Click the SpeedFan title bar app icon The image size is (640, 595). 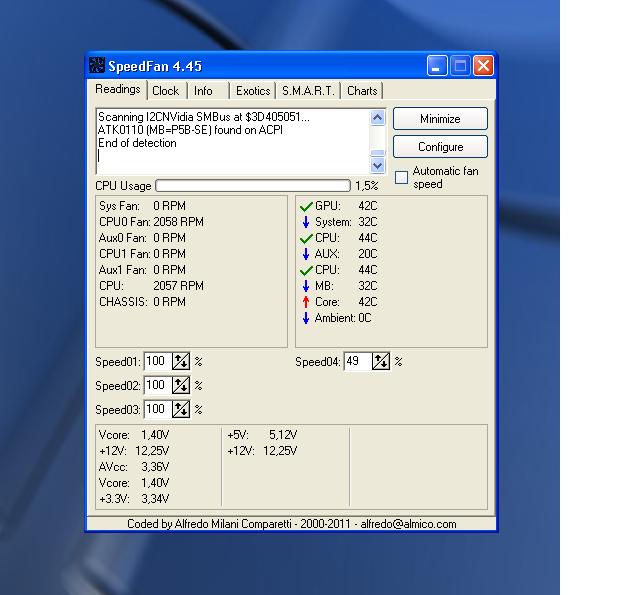(97, 65)
